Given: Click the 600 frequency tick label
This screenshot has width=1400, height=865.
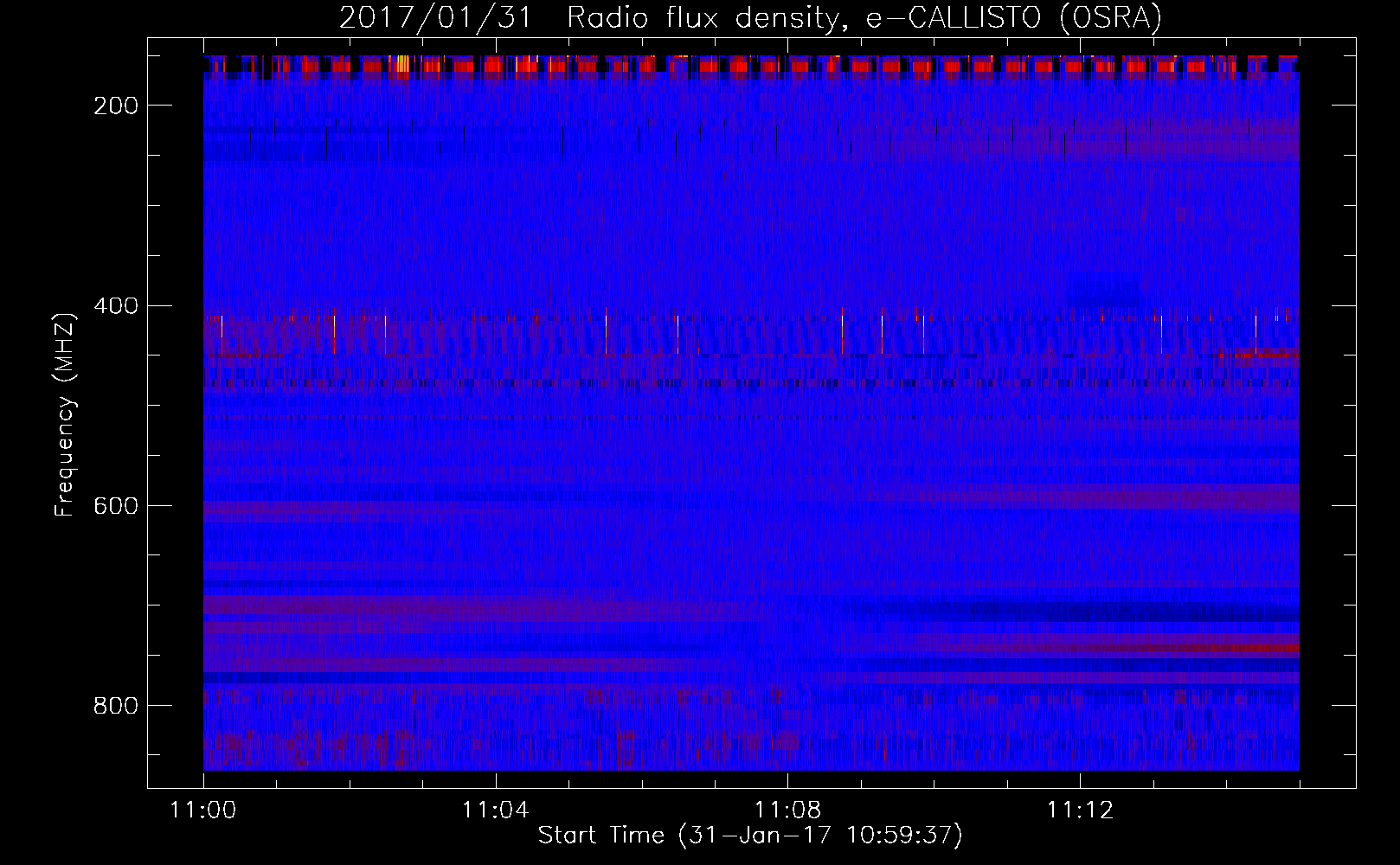Looking at the screenshot, I should tap(116, 506).
